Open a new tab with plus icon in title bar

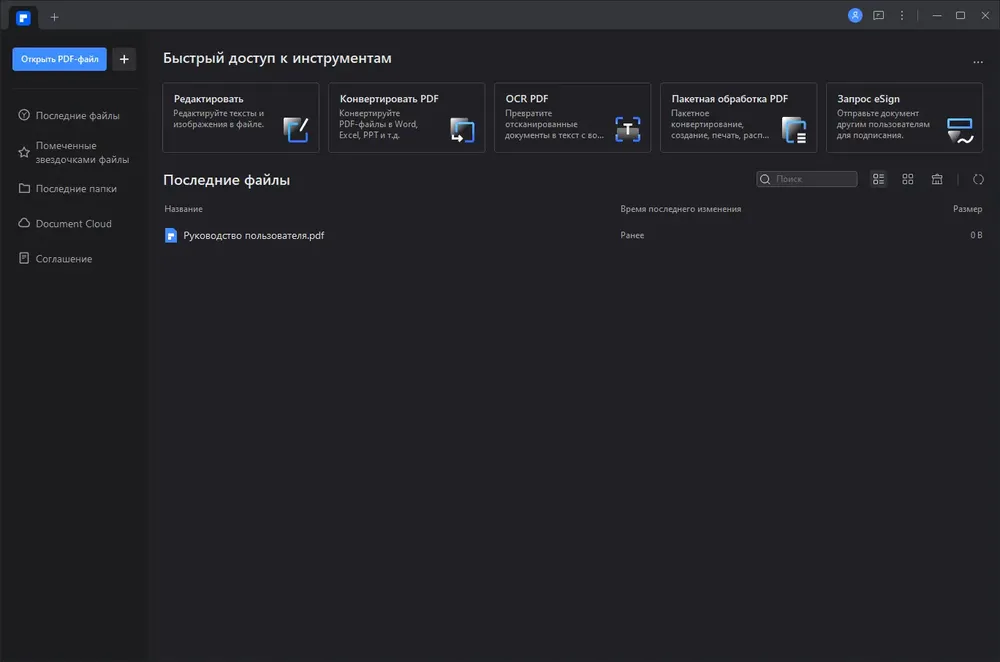click(x=54, y=18)
